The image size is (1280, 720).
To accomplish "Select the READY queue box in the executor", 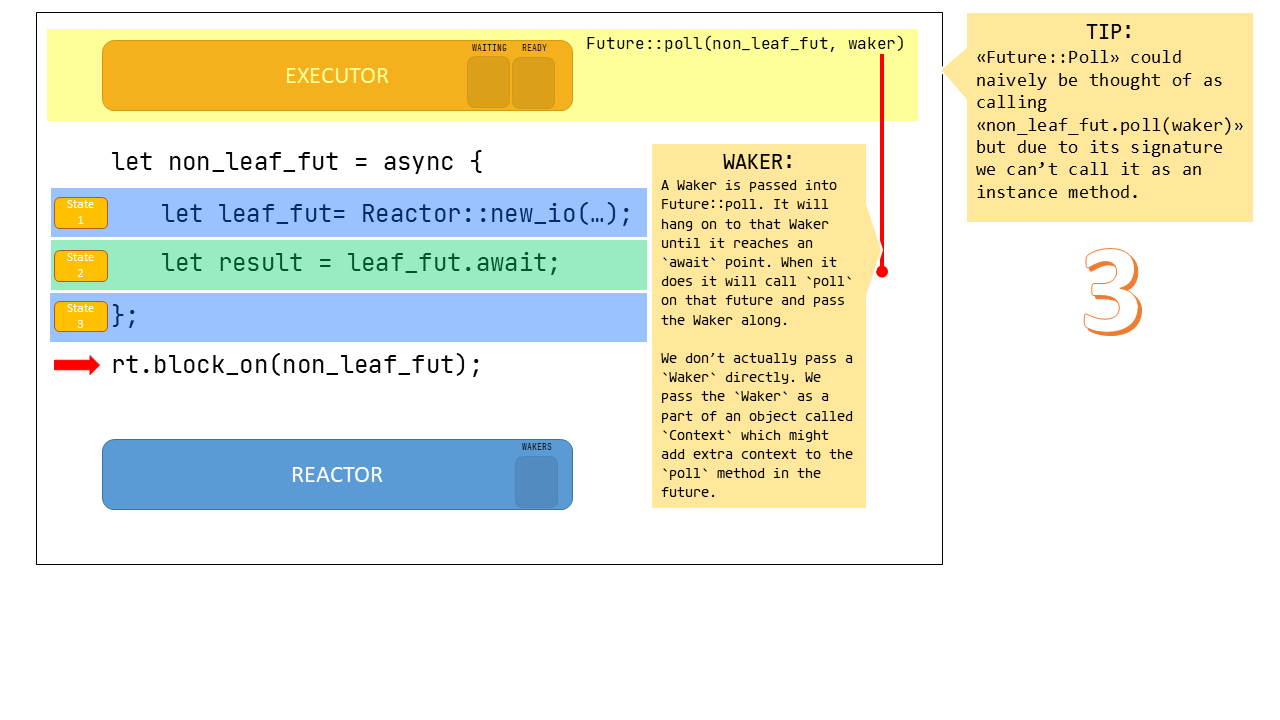I will [x=533, y=83].
